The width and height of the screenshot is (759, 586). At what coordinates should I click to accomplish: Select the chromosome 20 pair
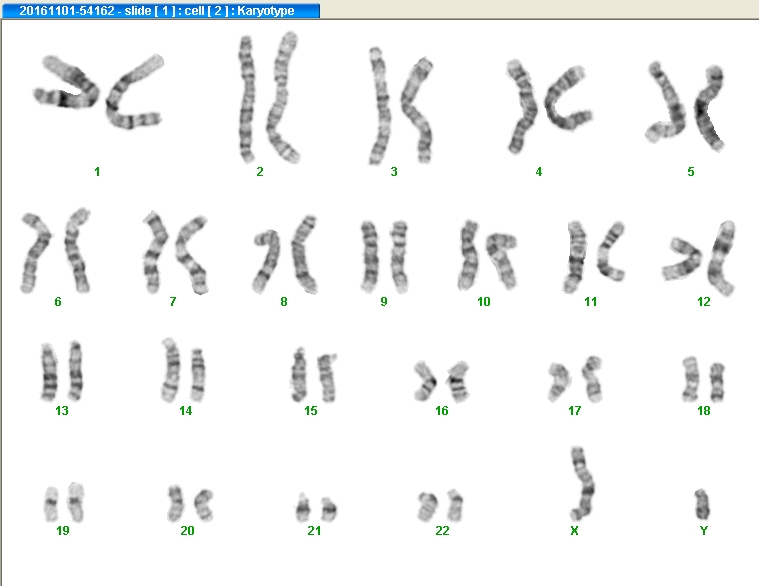pos(190,503)
